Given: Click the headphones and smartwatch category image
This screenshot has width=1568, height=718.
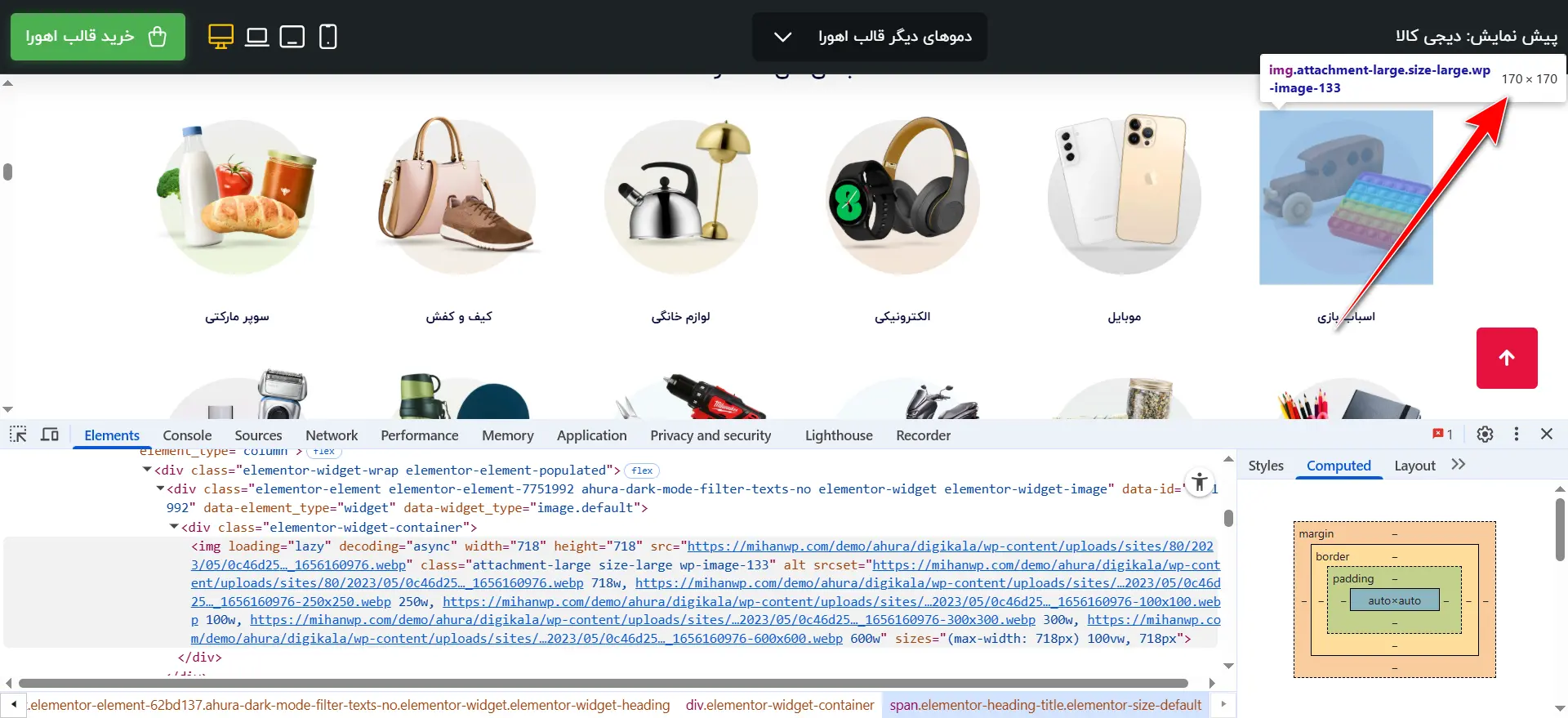Looking at the screenshot, I should tap(902, 196).
